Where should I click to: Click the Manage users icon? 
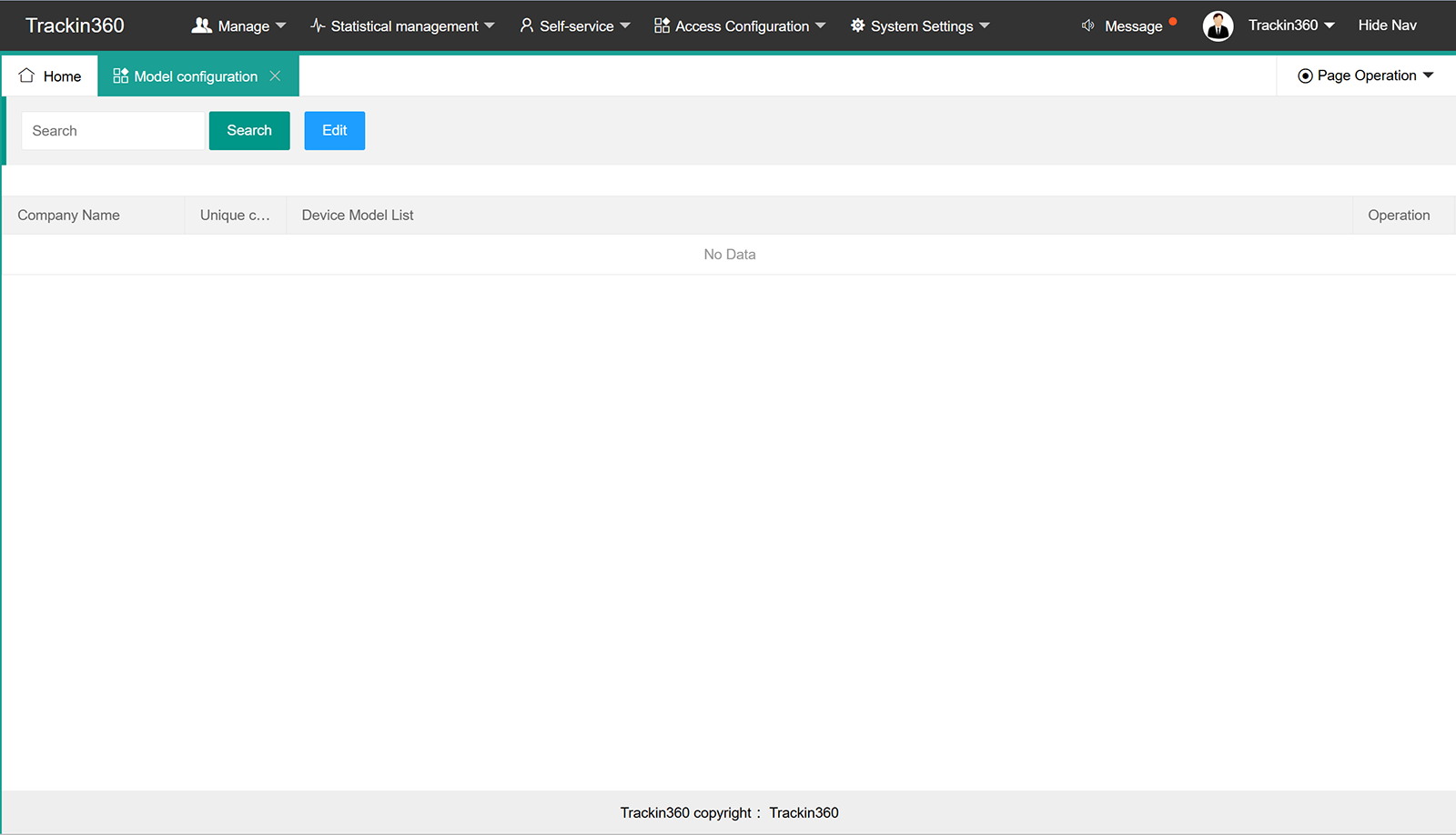(201, 25)
